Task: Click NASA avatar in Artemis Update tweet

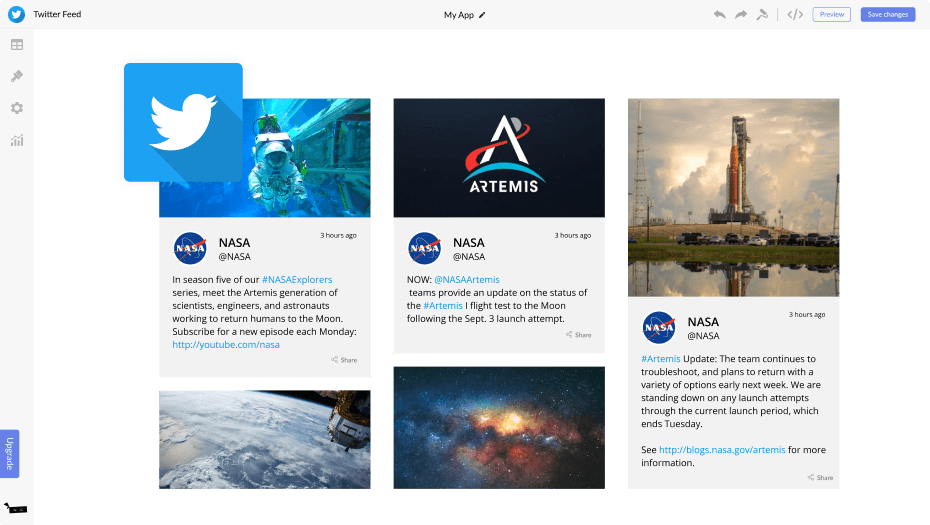Action: point(659,327)
